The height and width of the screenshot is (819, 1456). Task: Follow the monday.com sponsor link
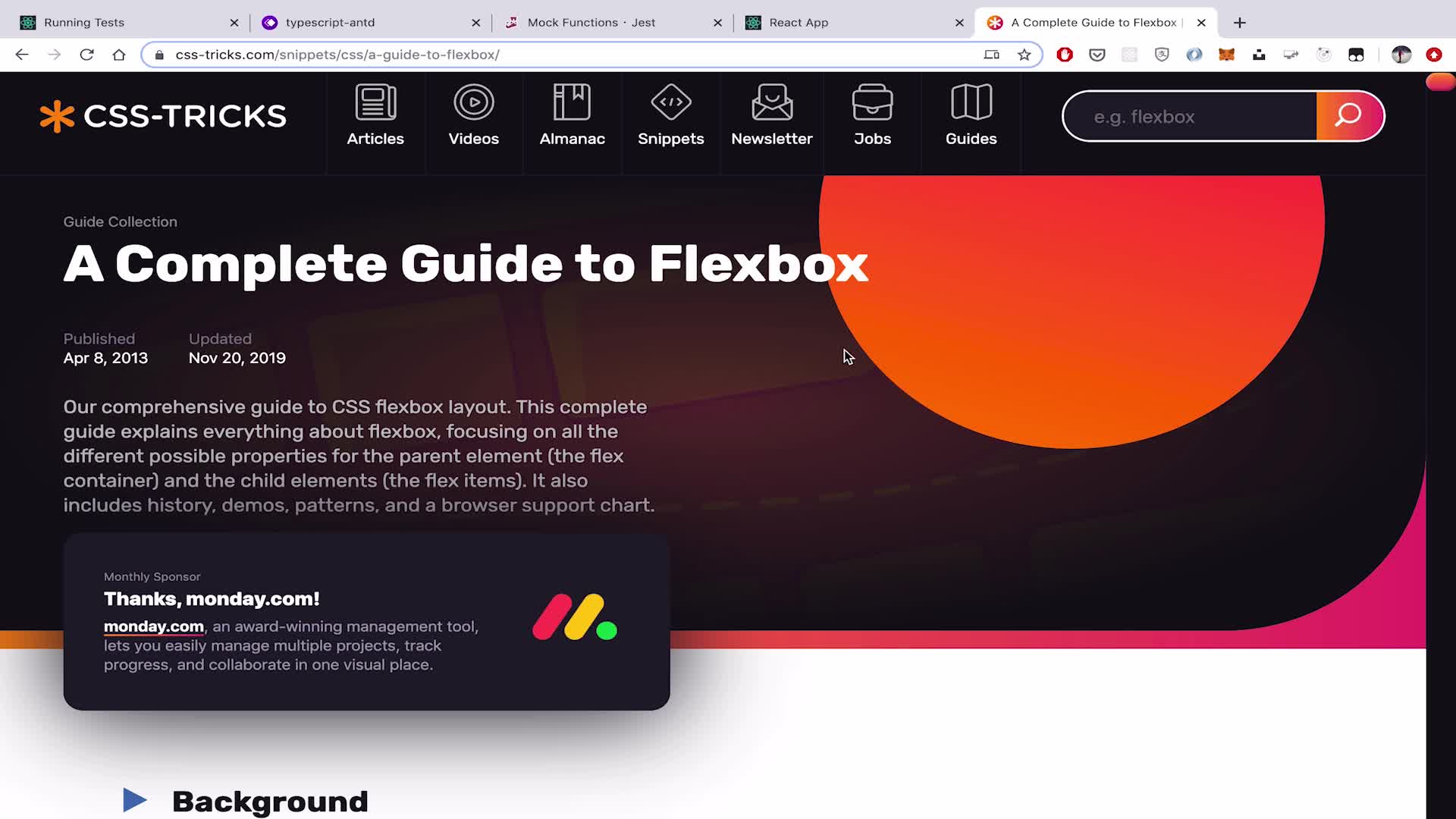[x=153, y=626]
